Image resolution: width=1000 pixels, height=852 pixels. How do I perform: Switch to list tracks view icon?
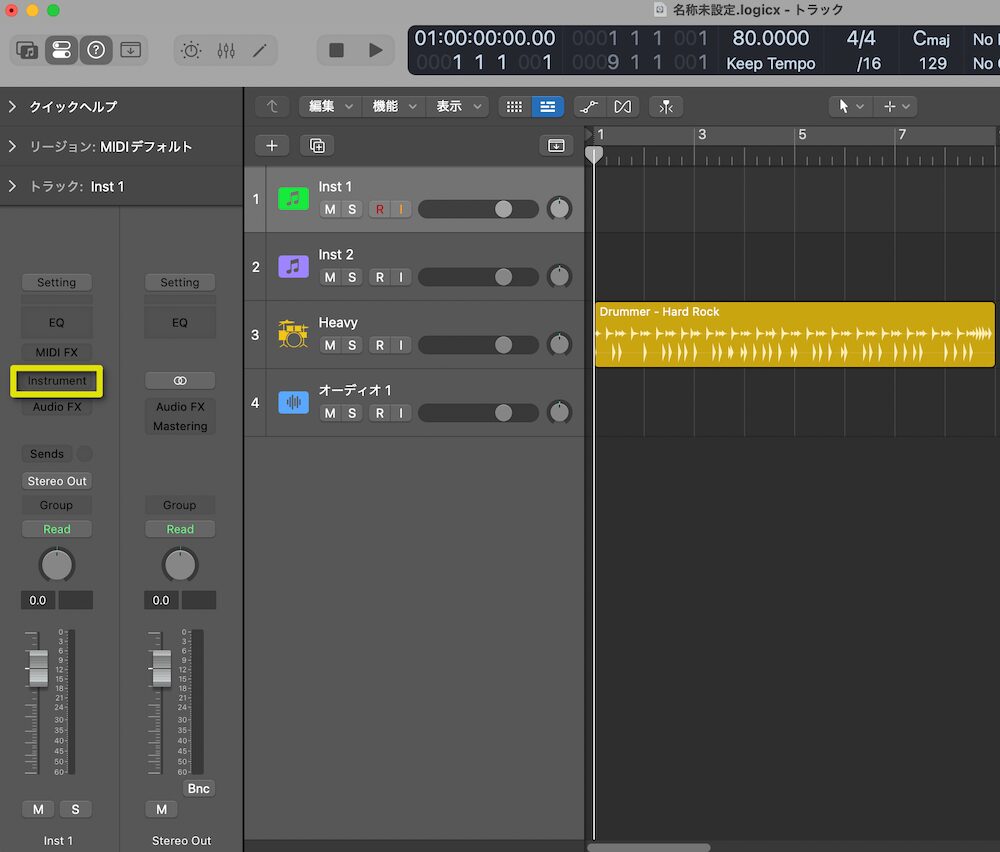click(547, 106)
